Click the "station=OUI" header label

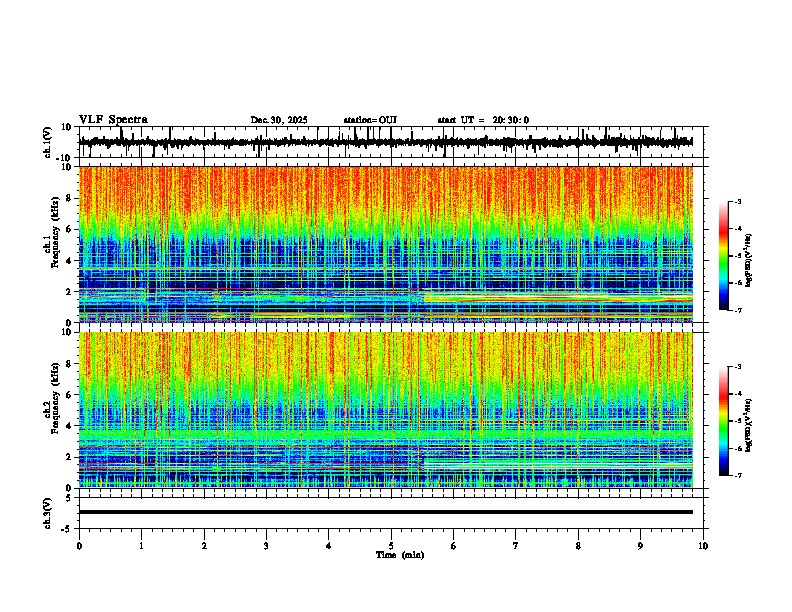[370, 120]
